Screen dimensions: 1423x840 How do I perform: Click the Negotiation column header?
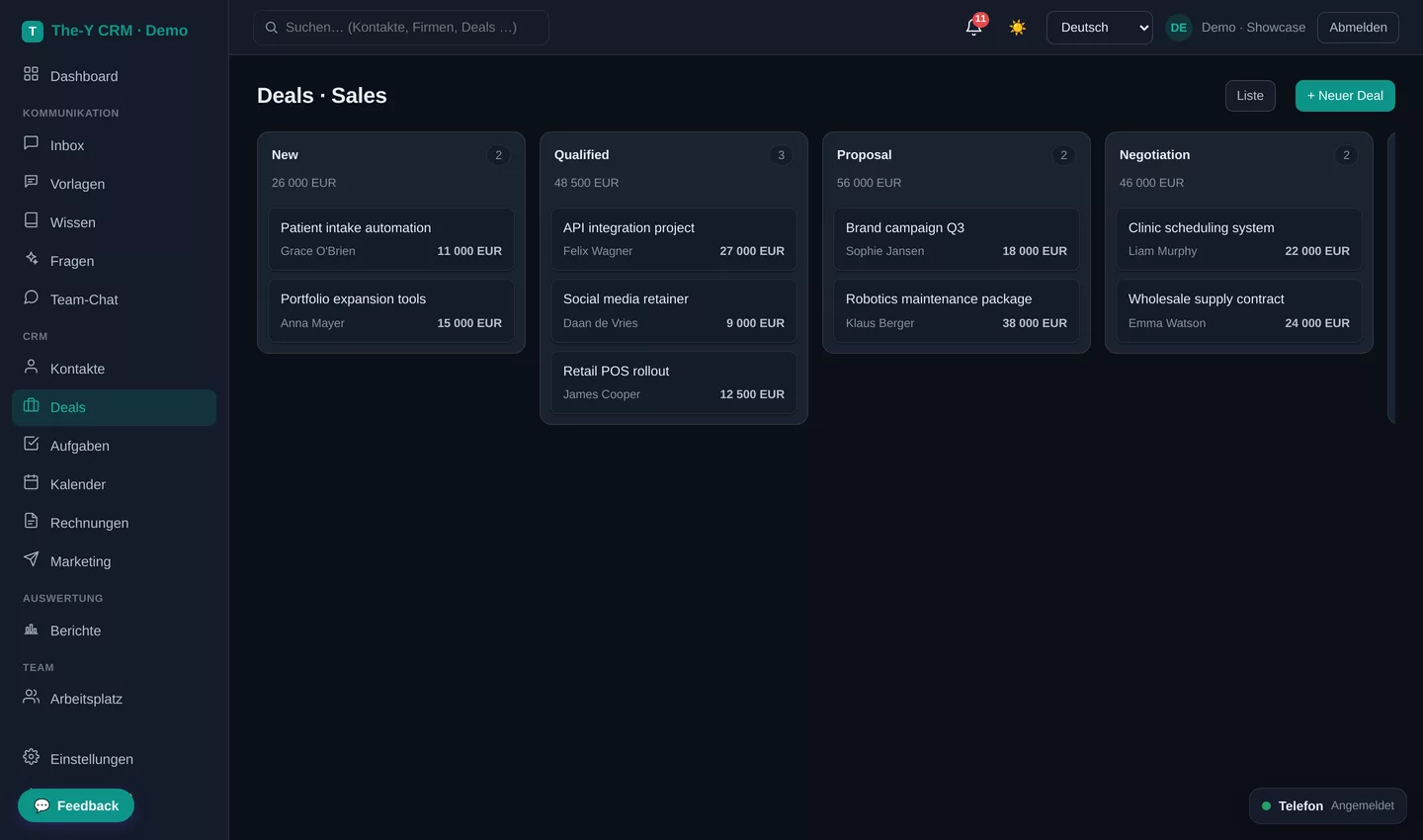tap(1154, 155)
